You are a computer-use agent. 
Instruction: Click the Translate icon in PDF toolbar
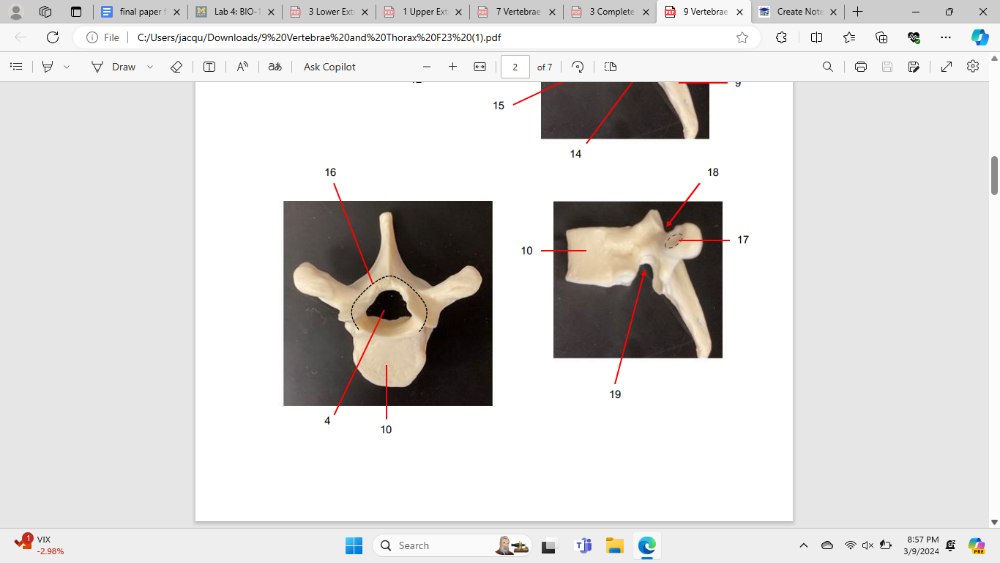coord(274,67)
